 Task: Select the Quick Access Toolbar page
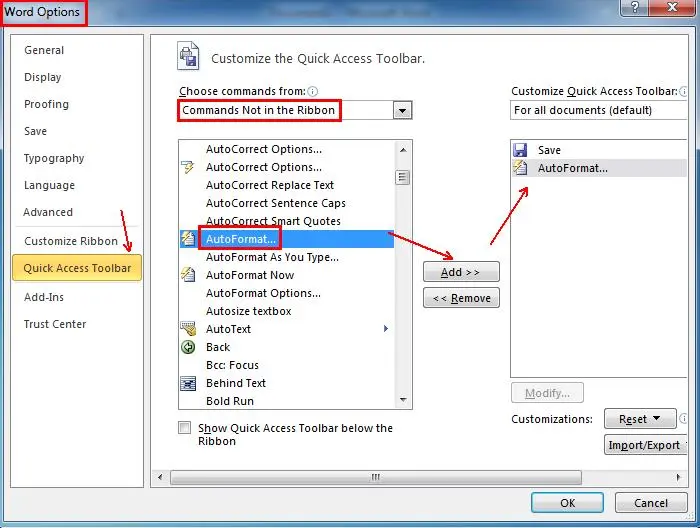pyautogui.click(x=77, y=268)
